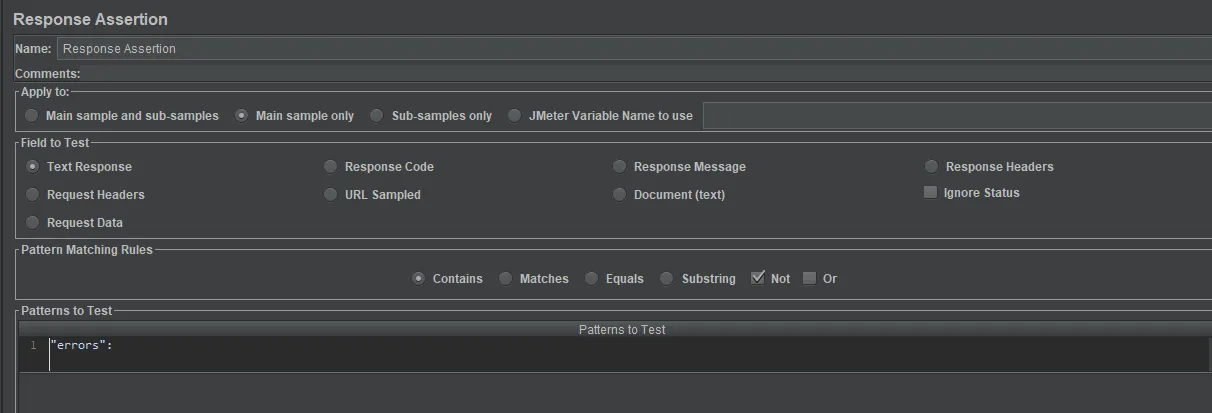
Task: Select Document (text) radio button
Action: [x=620, y=195]
